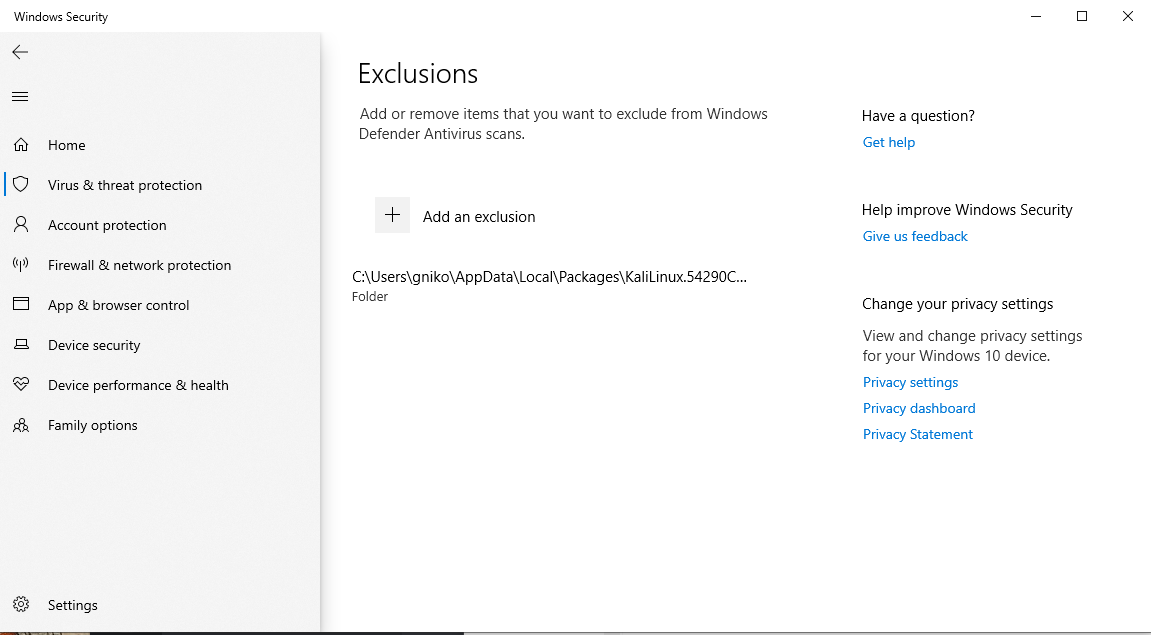1151x635 pixels.
Task: Open the Home menu item
Action: click(x=67, y=145)
